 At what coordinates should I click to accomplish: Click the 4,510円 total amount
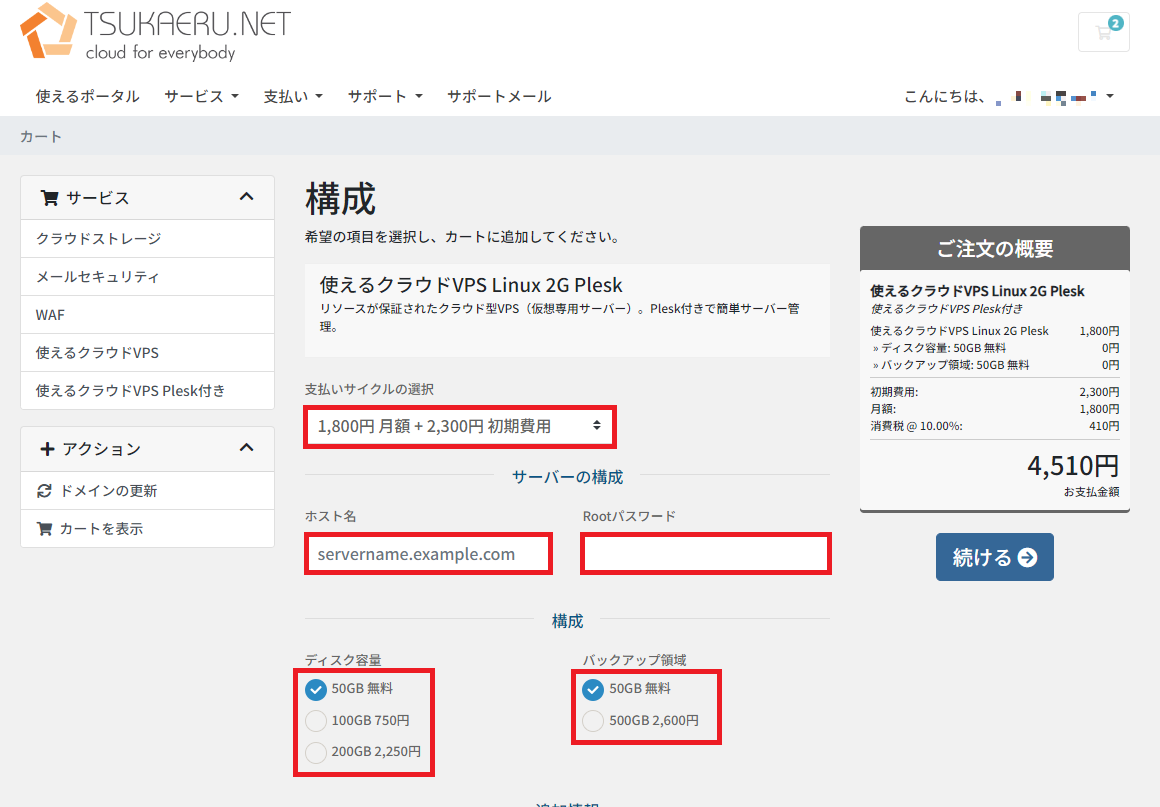click(1073, 465)
